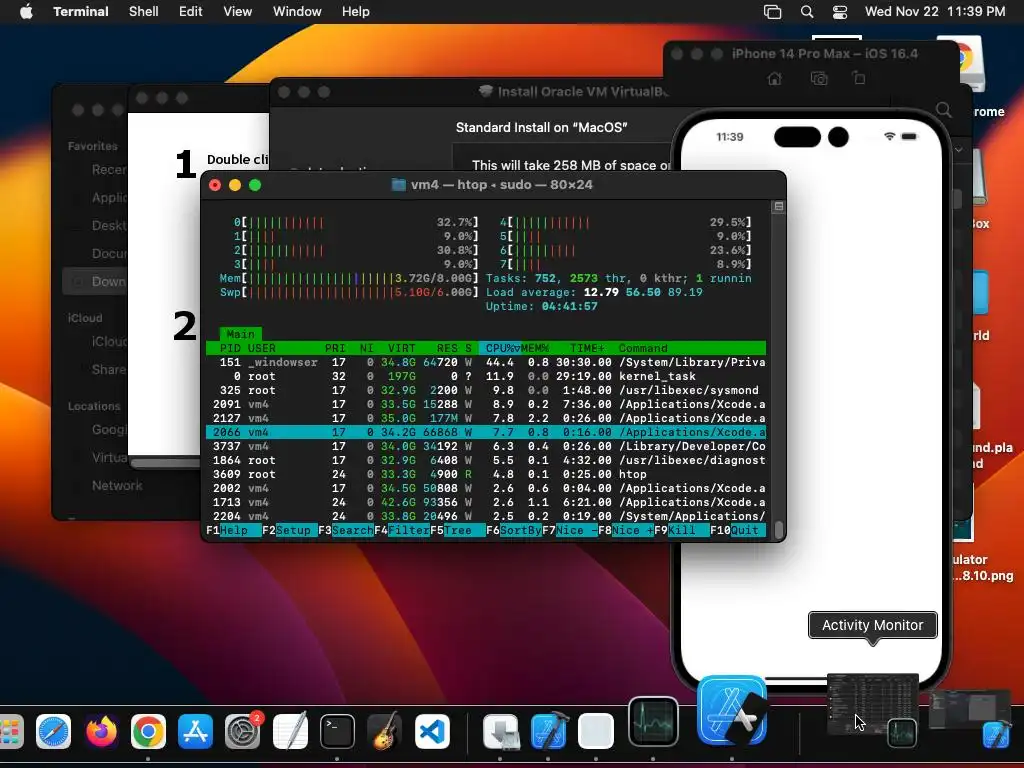Viewport: 1024px width, 768px height.
Task: Sort by the VIRT column header
Action: point(402,348)
